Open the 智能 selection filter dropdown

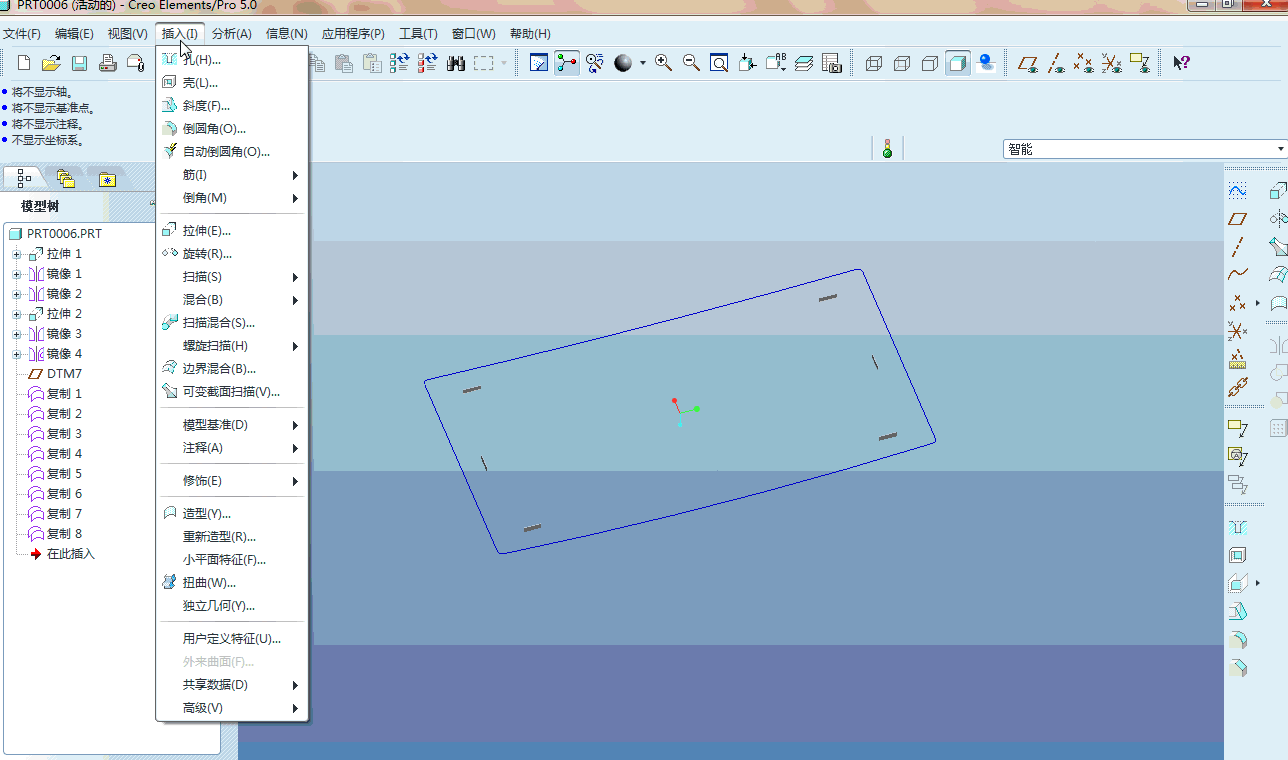[x=1145, y=149]
